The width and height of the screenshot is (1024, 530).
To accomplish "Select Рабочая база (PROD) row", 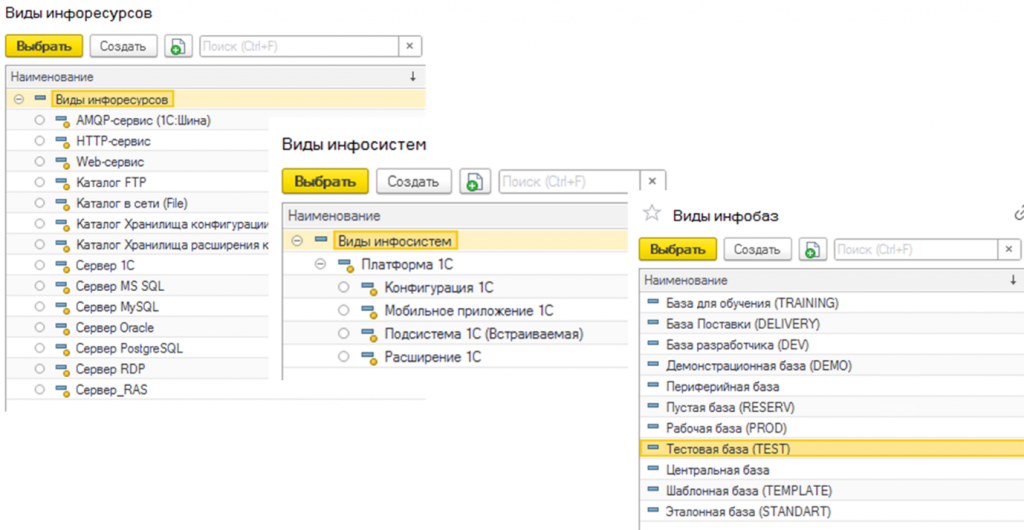I will (831, 428).
